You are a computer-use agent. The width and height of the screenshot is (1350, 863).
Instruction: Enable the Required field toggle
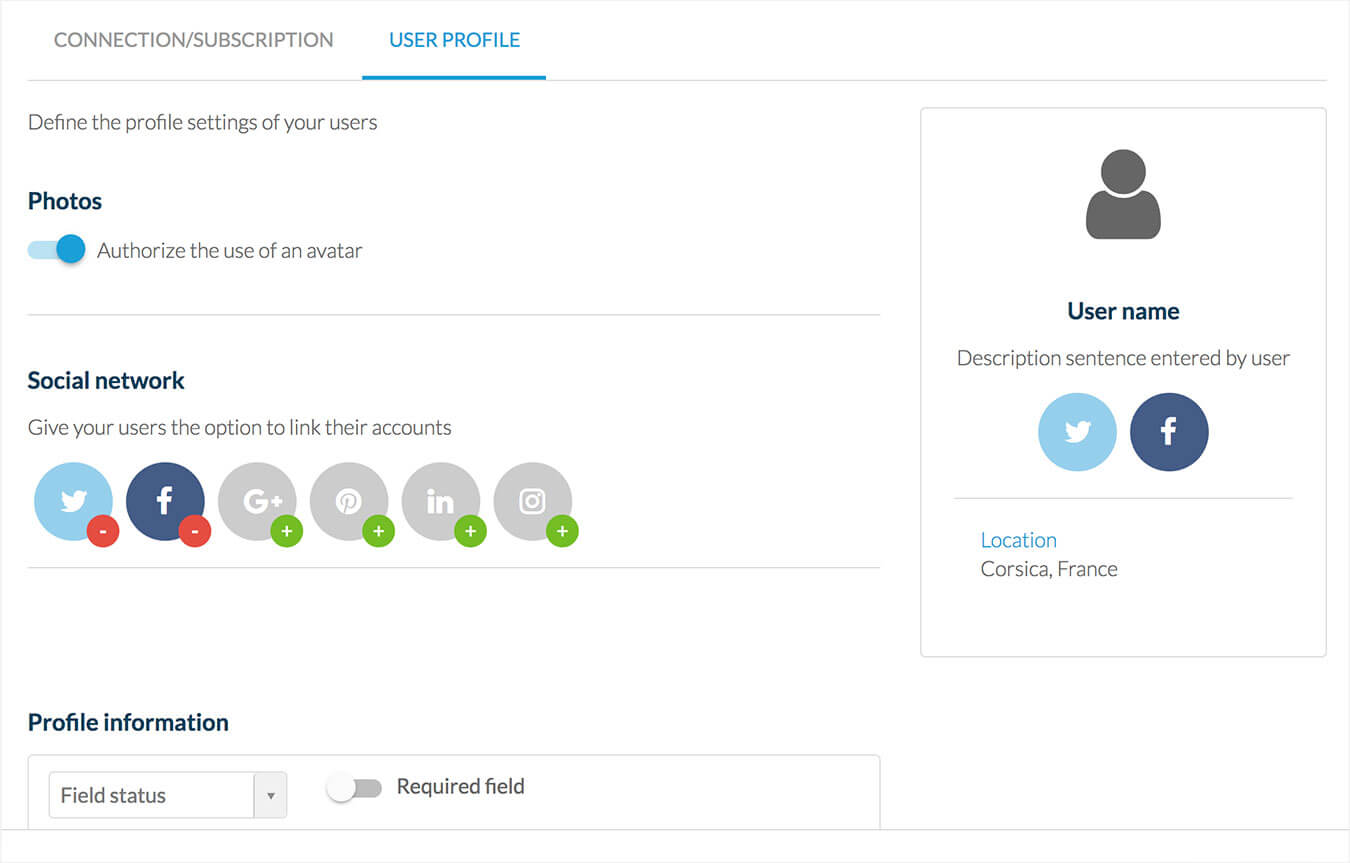[355, 788]
